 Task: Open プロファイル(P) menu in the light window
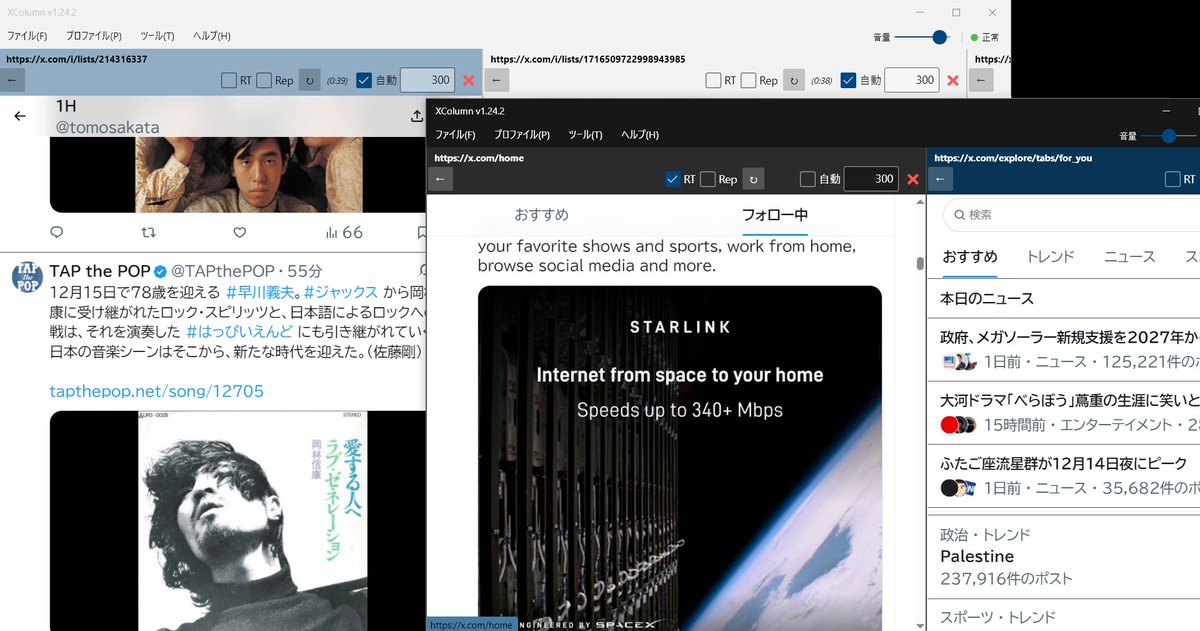tap(93, 36)
